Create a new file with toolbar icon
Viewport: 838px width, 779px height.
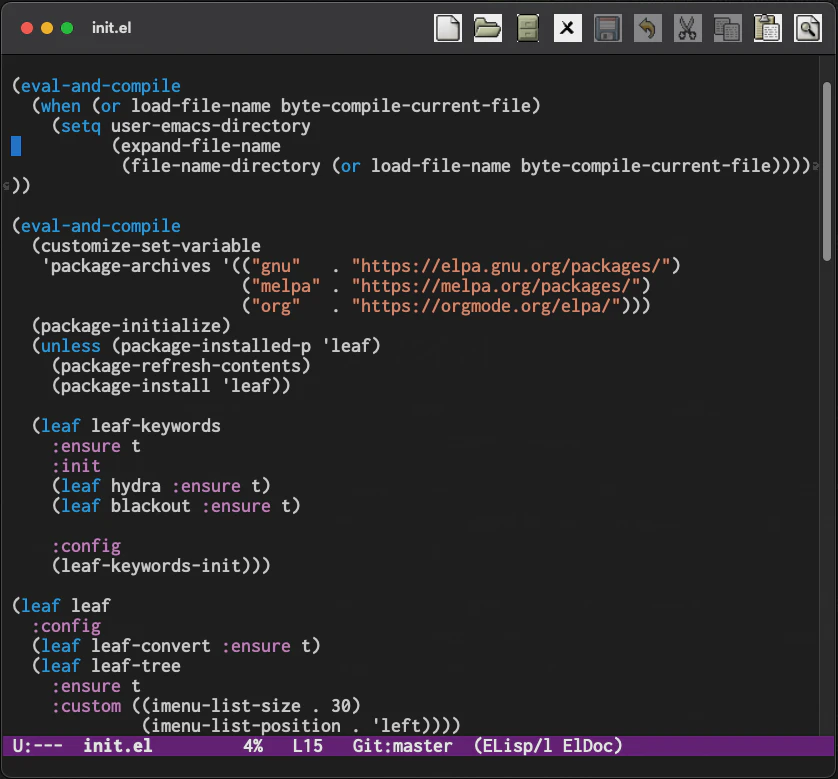(x=447, y=28)
